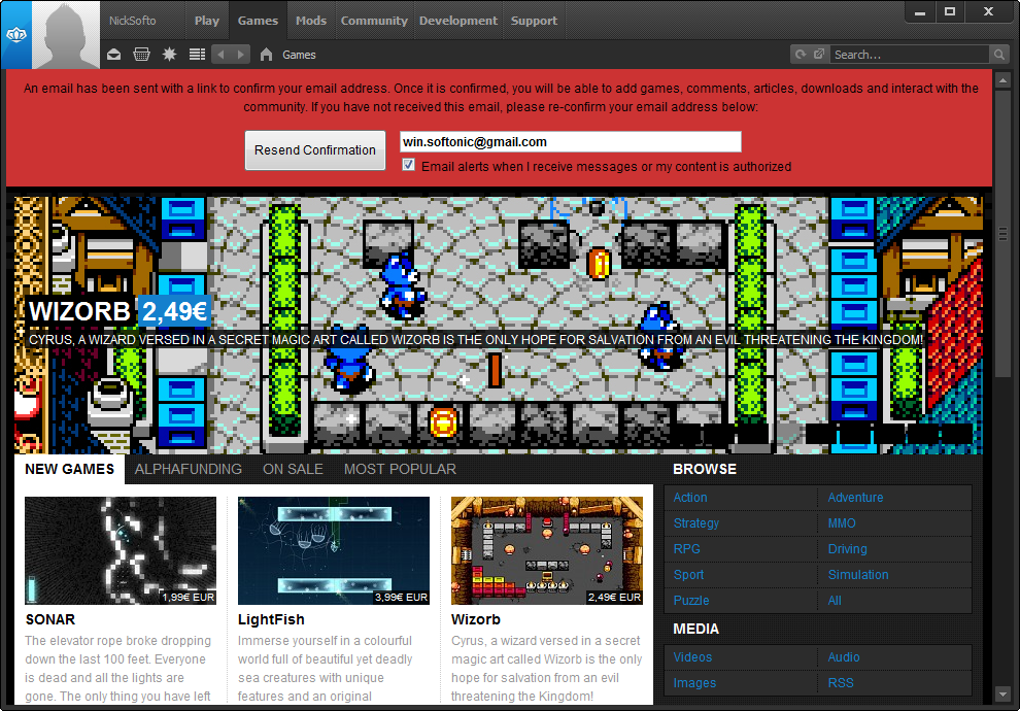Open the LightFish game thumbnail
The image size is (1020, 711).
point(334,551)
